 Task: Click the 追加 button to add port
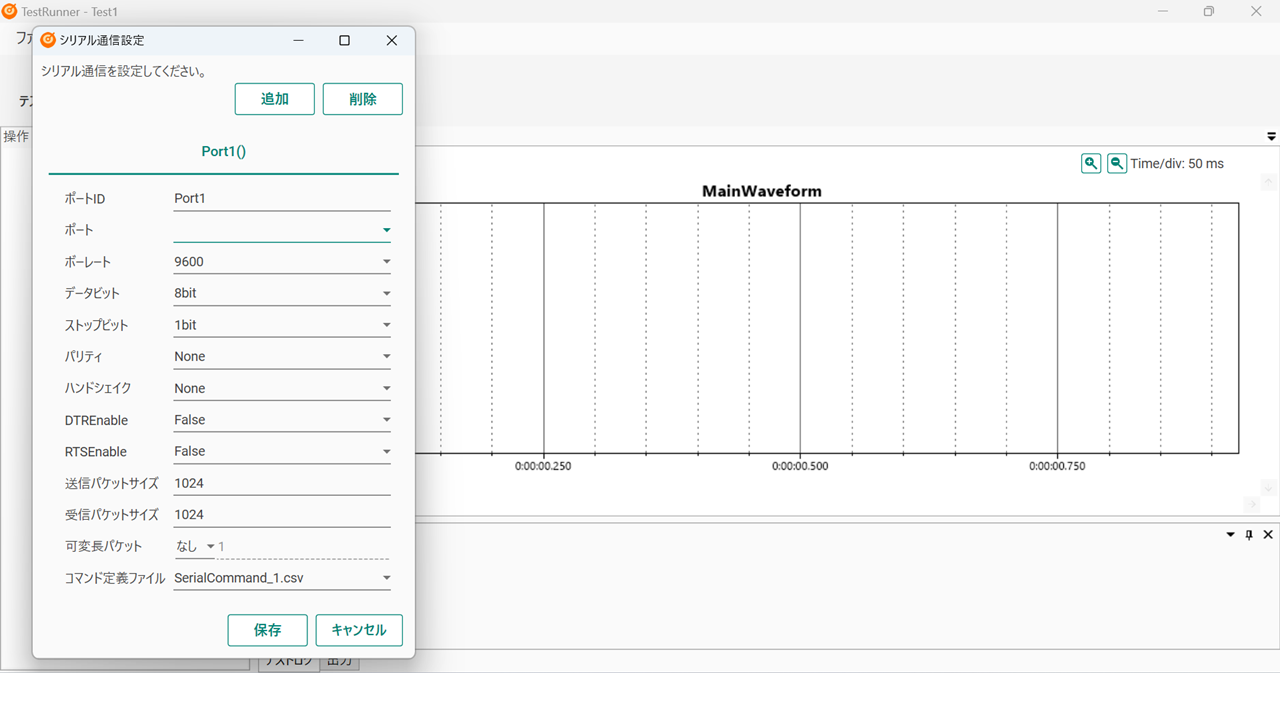point(274,99)
